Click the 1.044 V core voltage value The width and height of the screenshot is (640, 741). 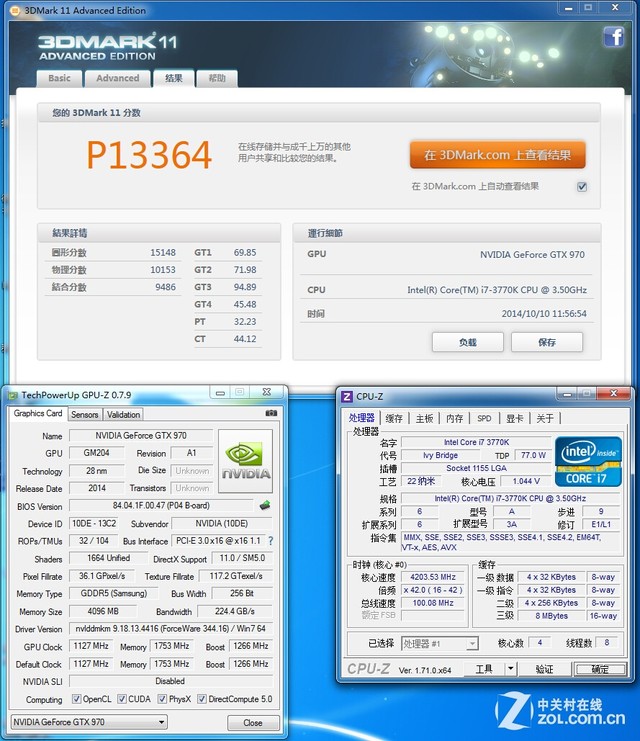point(526,481)
